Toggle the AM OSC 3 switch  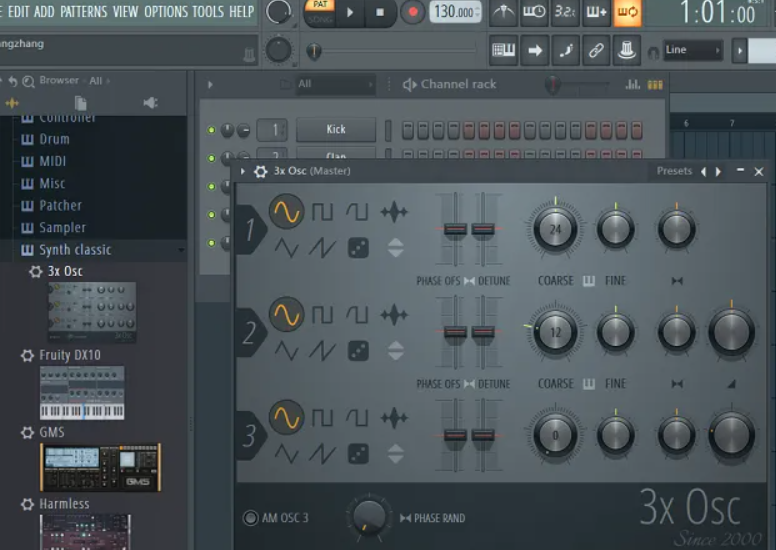tap(250, 518)
